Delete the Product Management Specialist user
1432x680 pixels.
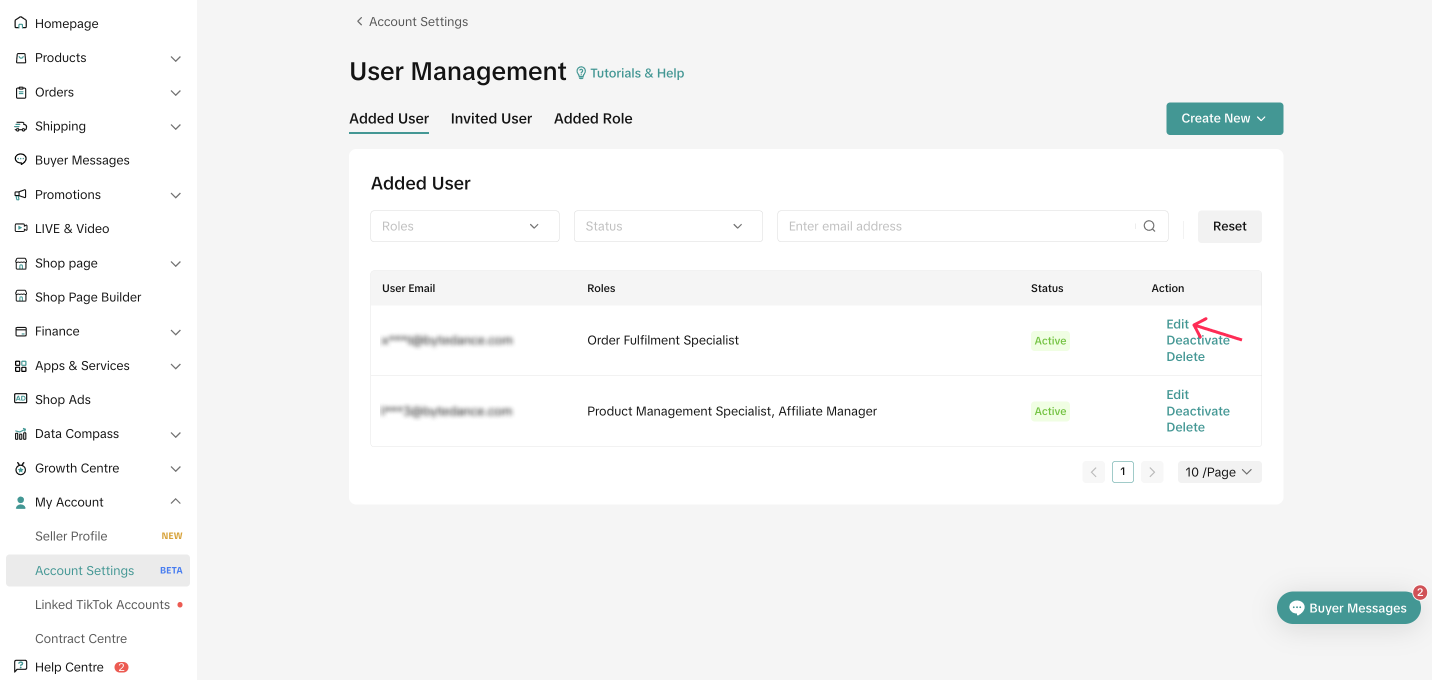click(1185, 427)
